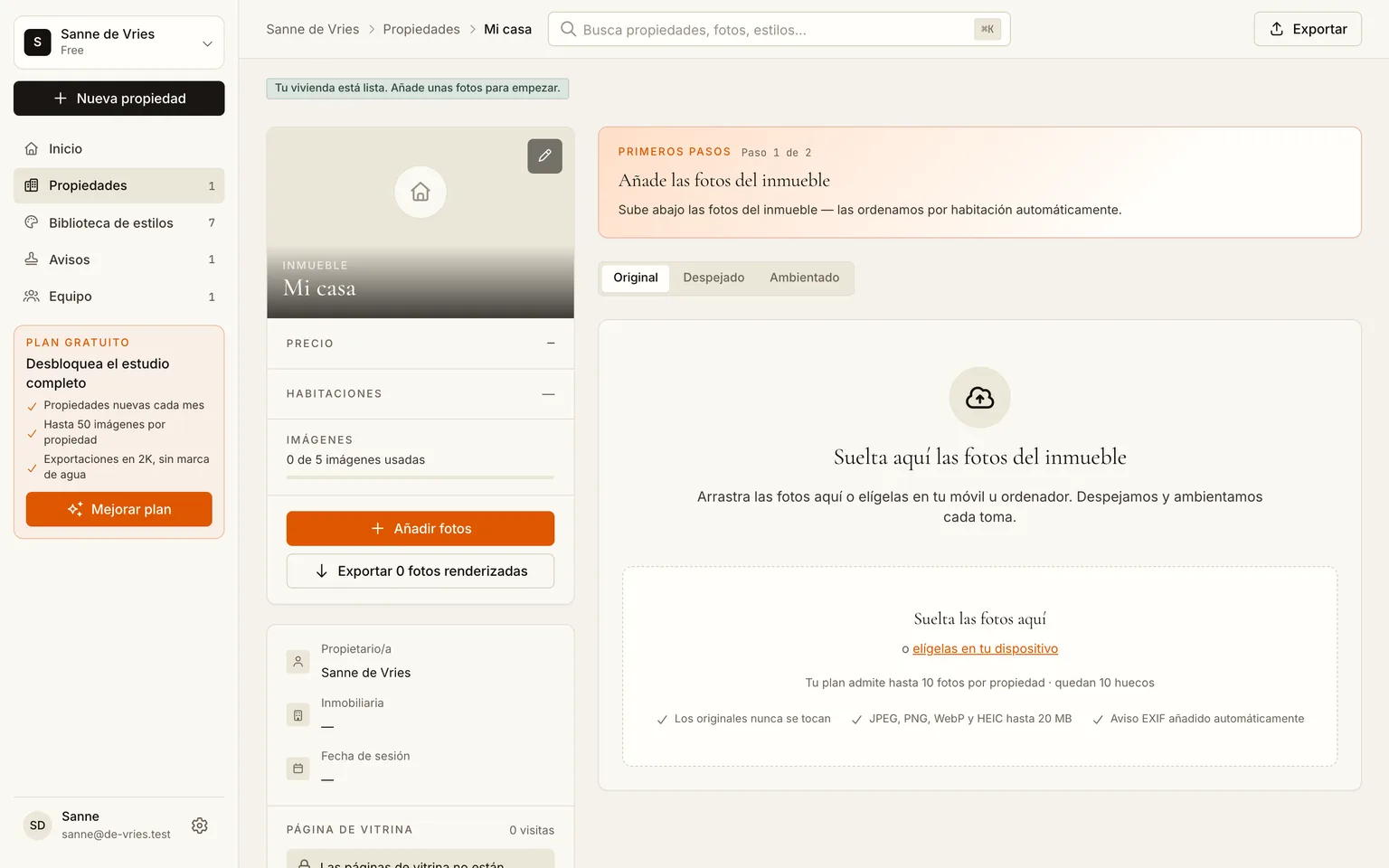This screenshot has width=1389, height=868.
Task: Click the sanne@de-vries.test email
Action: click(117, 835)
